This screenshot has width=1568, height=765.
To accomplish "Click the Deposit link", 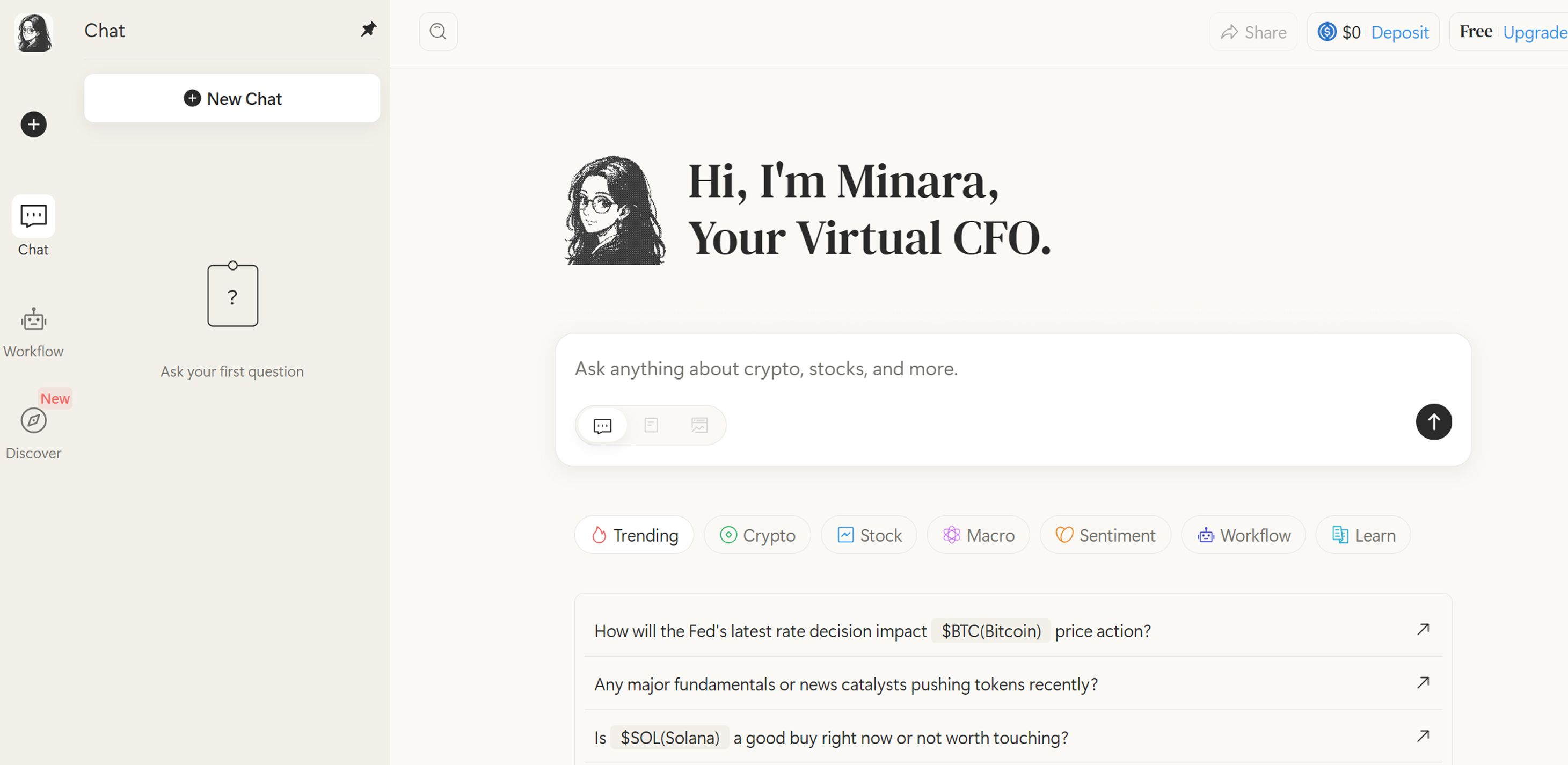I will pyautogui.click(x=1399, y=32).
